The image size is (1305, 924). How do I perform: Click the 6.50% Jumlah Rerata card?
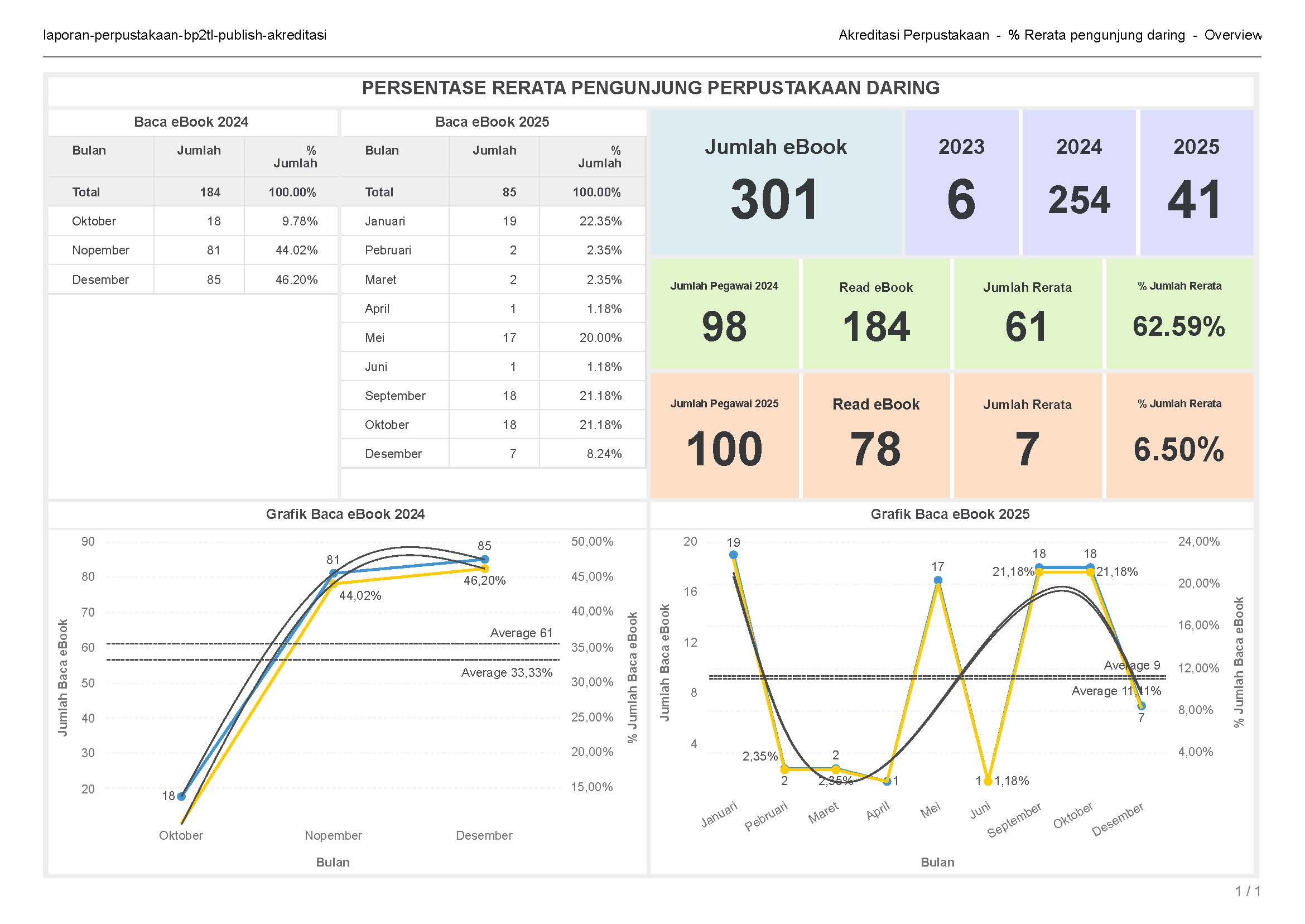[1179, 435]
